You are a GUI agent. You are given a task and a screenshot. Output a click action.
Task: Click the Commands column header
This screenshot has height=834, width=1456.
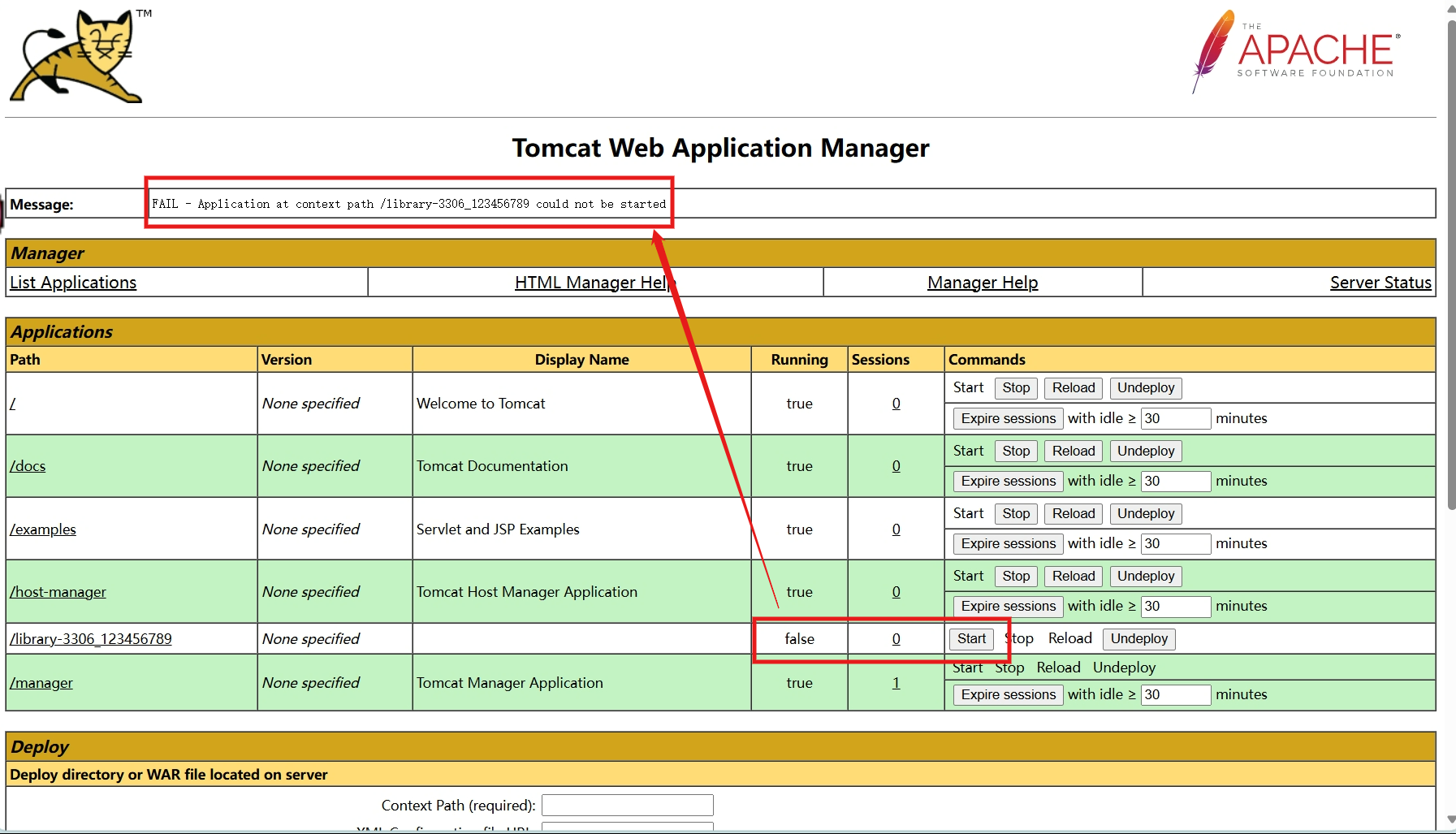pos(1190,360)
